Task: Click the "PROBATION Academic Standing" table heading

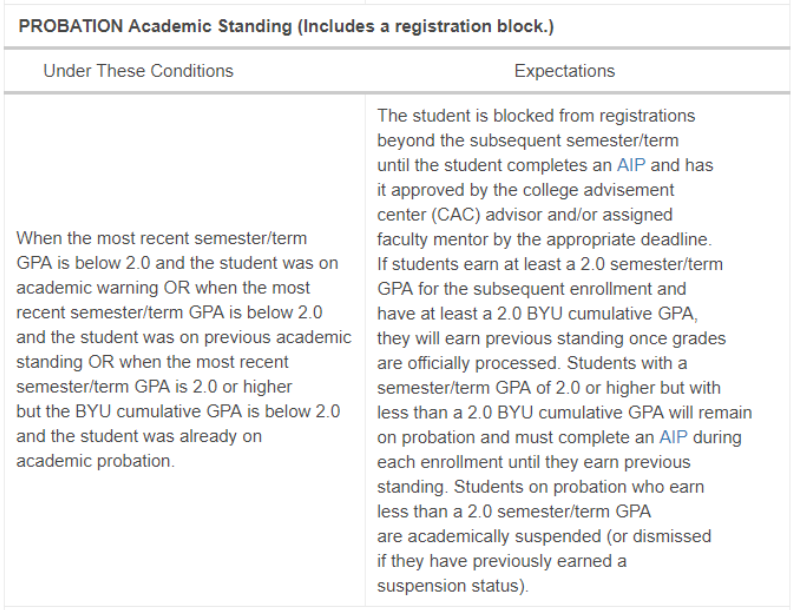Action: coord(155,26)
